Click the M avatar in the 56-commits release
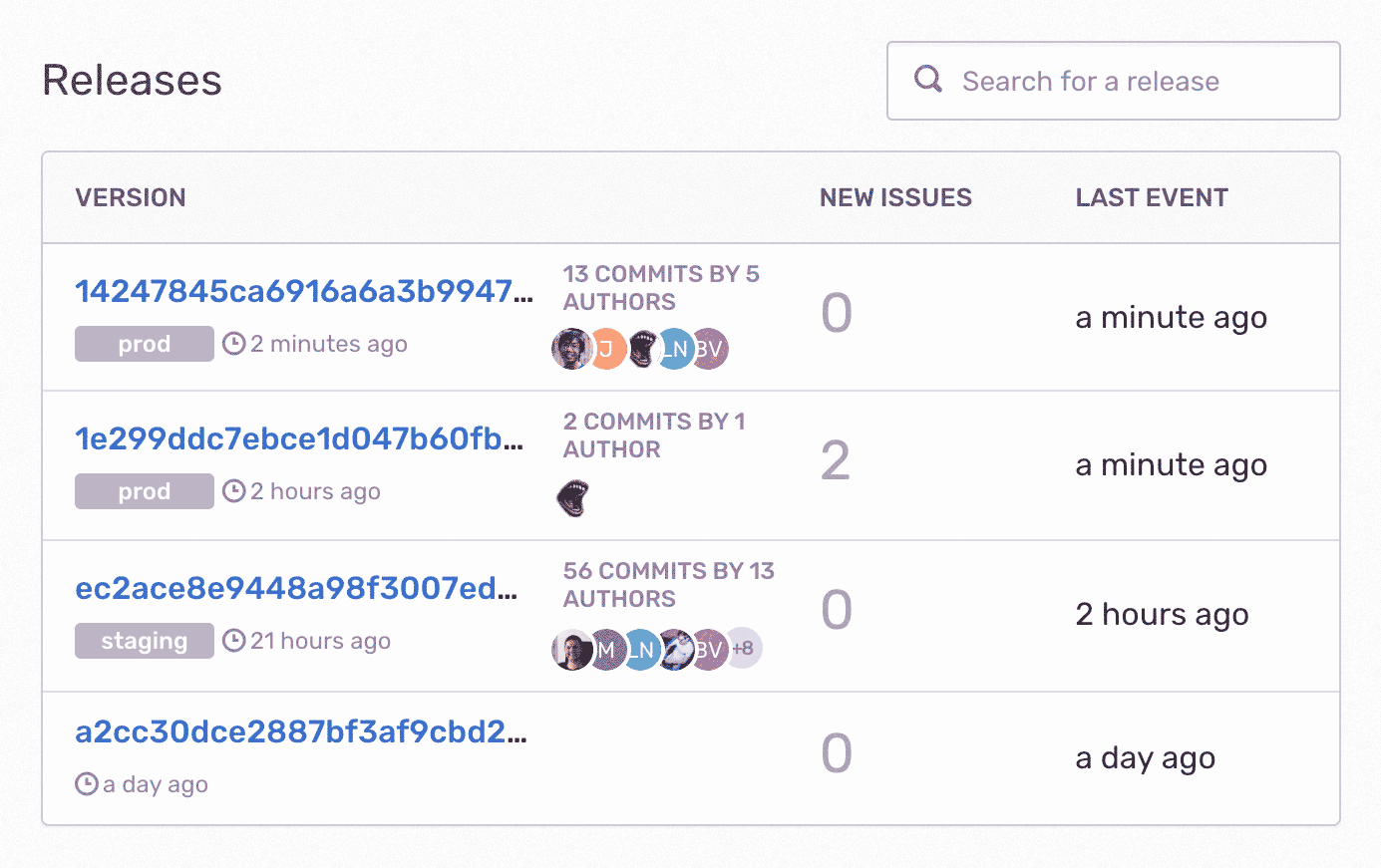1381x868 pixels. click(606, 650)
